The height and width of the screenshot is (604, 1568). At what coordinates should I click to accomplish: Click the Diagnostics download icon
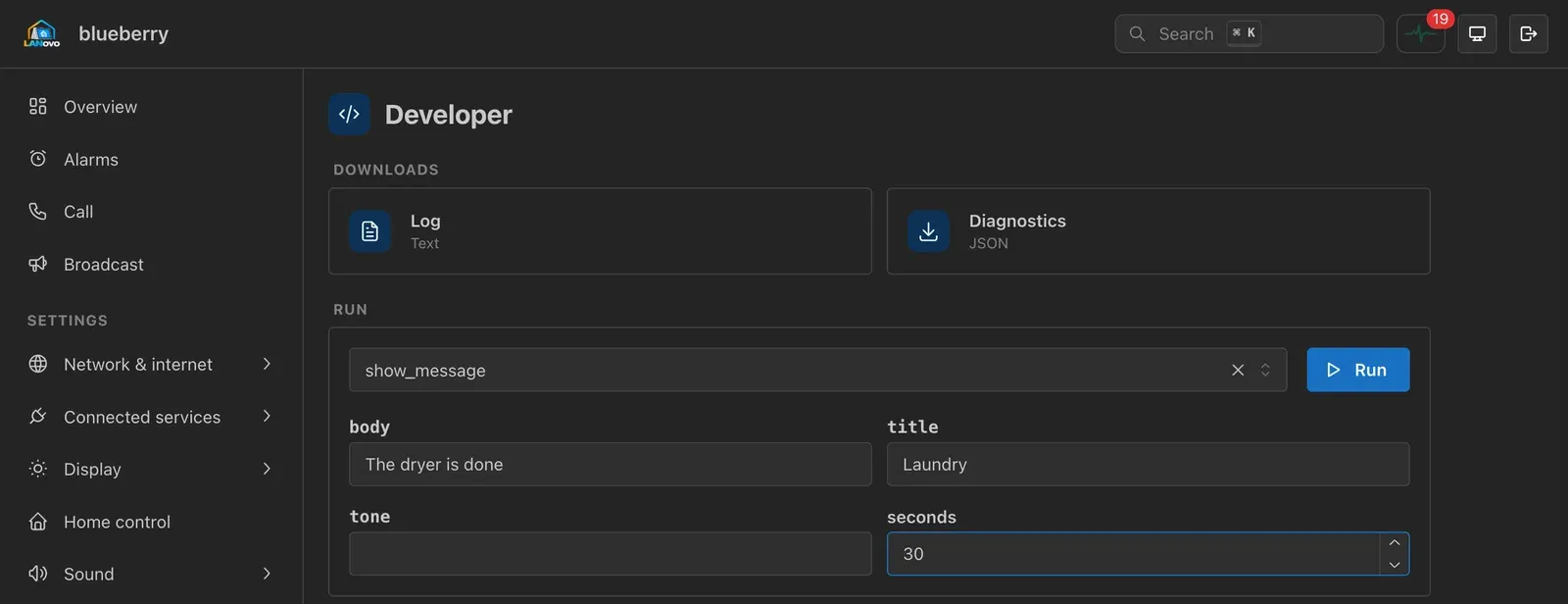928,231
